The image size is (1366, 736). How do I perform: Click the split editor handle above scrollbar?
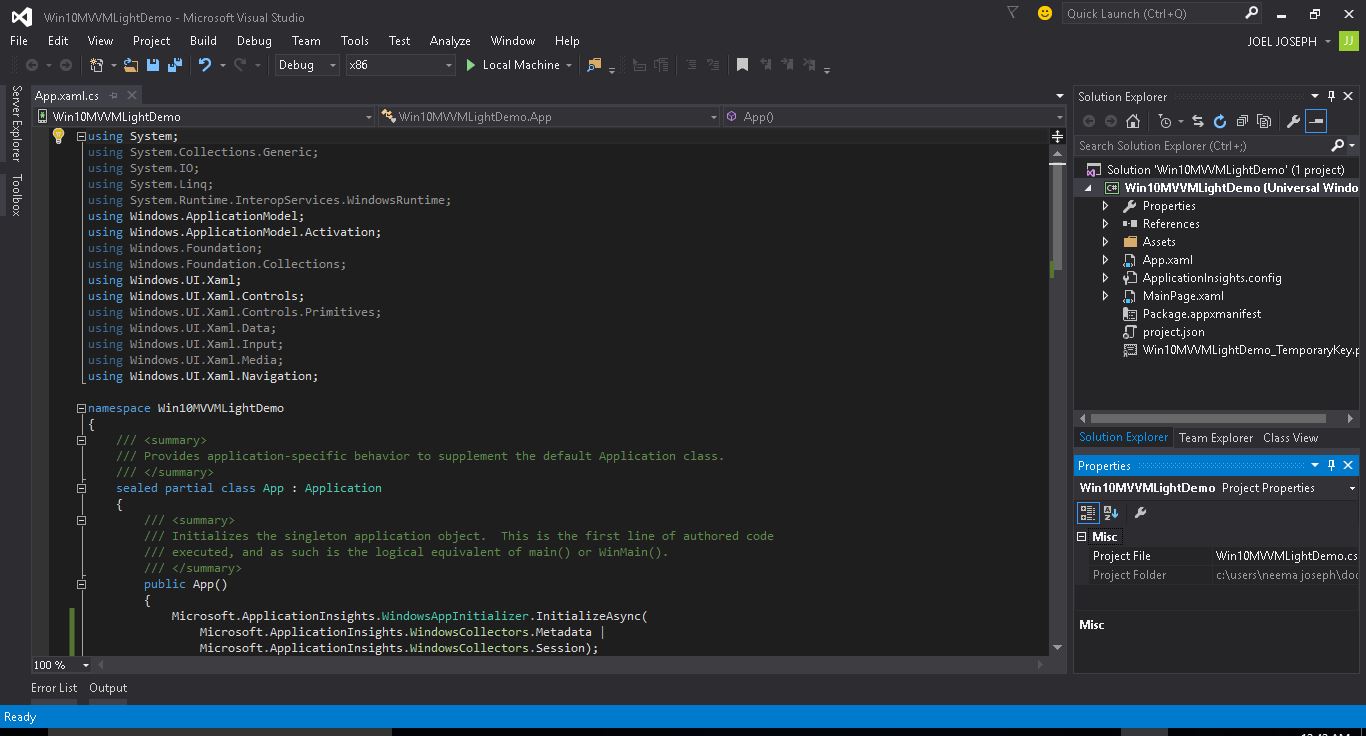tap(1057, 136)
